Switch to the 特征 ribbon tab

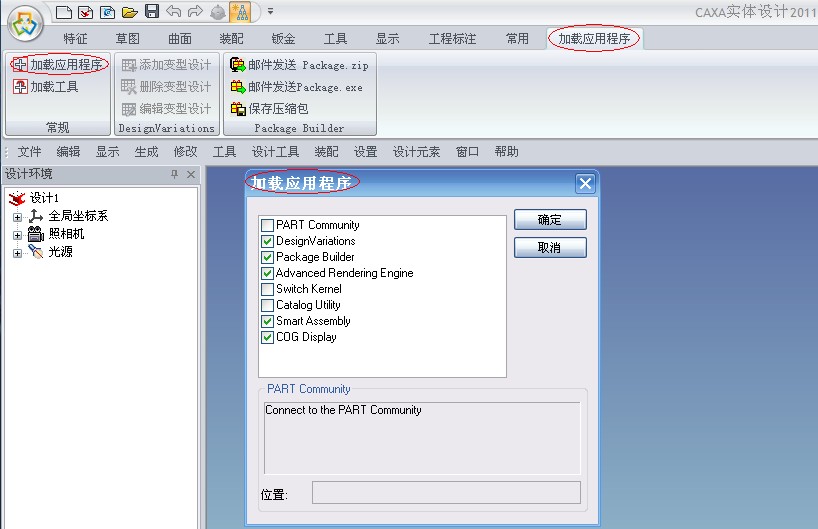[x=76, y=39]
